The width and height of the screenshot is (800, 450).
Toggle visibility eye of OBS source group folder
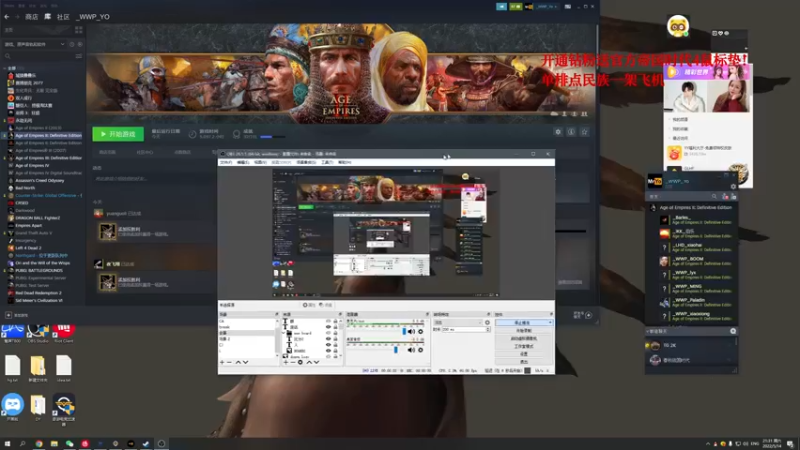point(329,333)
